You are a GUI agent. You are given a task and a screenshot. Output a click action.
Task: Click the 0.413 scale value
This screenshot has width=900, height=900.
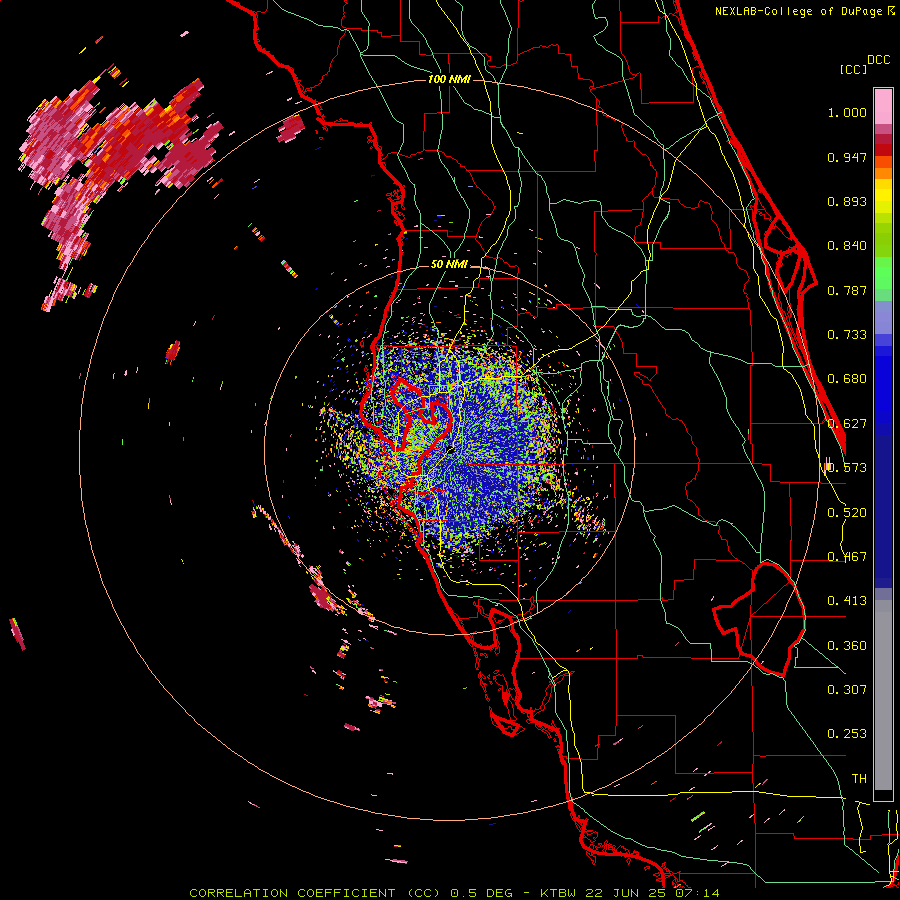coord(847,601)
